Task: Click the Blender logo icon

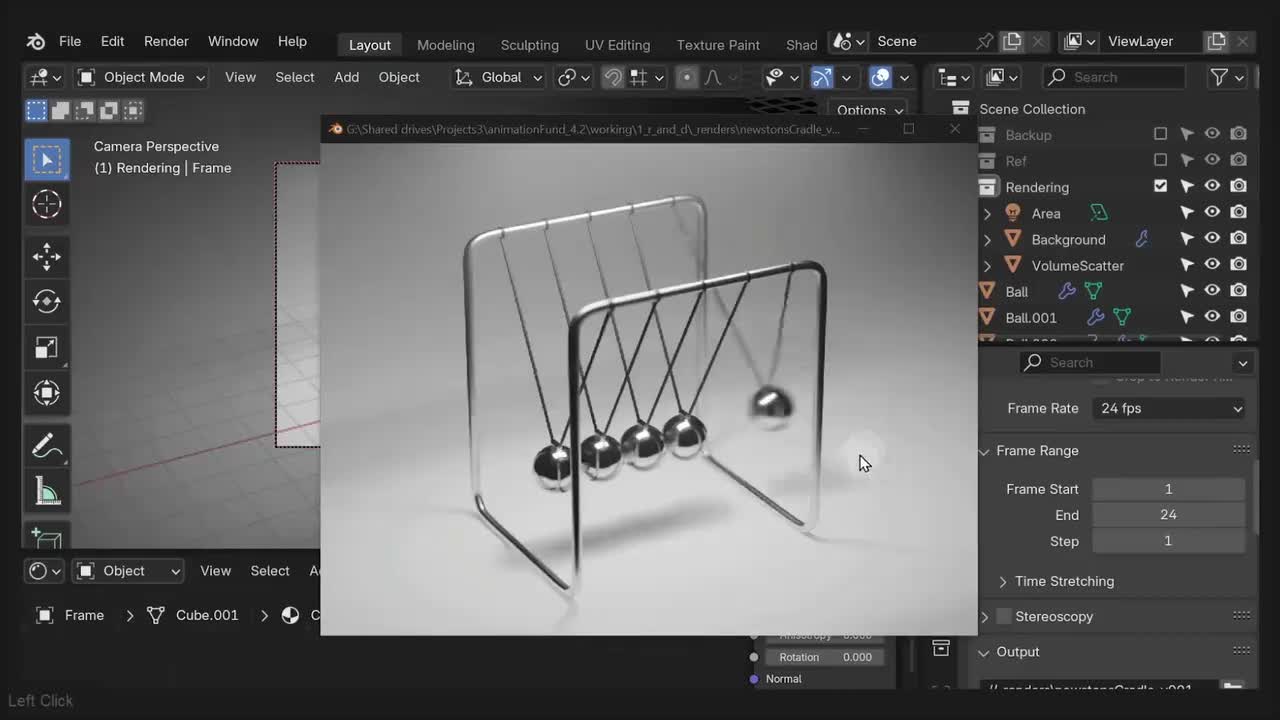Action: tap(35, 41)
